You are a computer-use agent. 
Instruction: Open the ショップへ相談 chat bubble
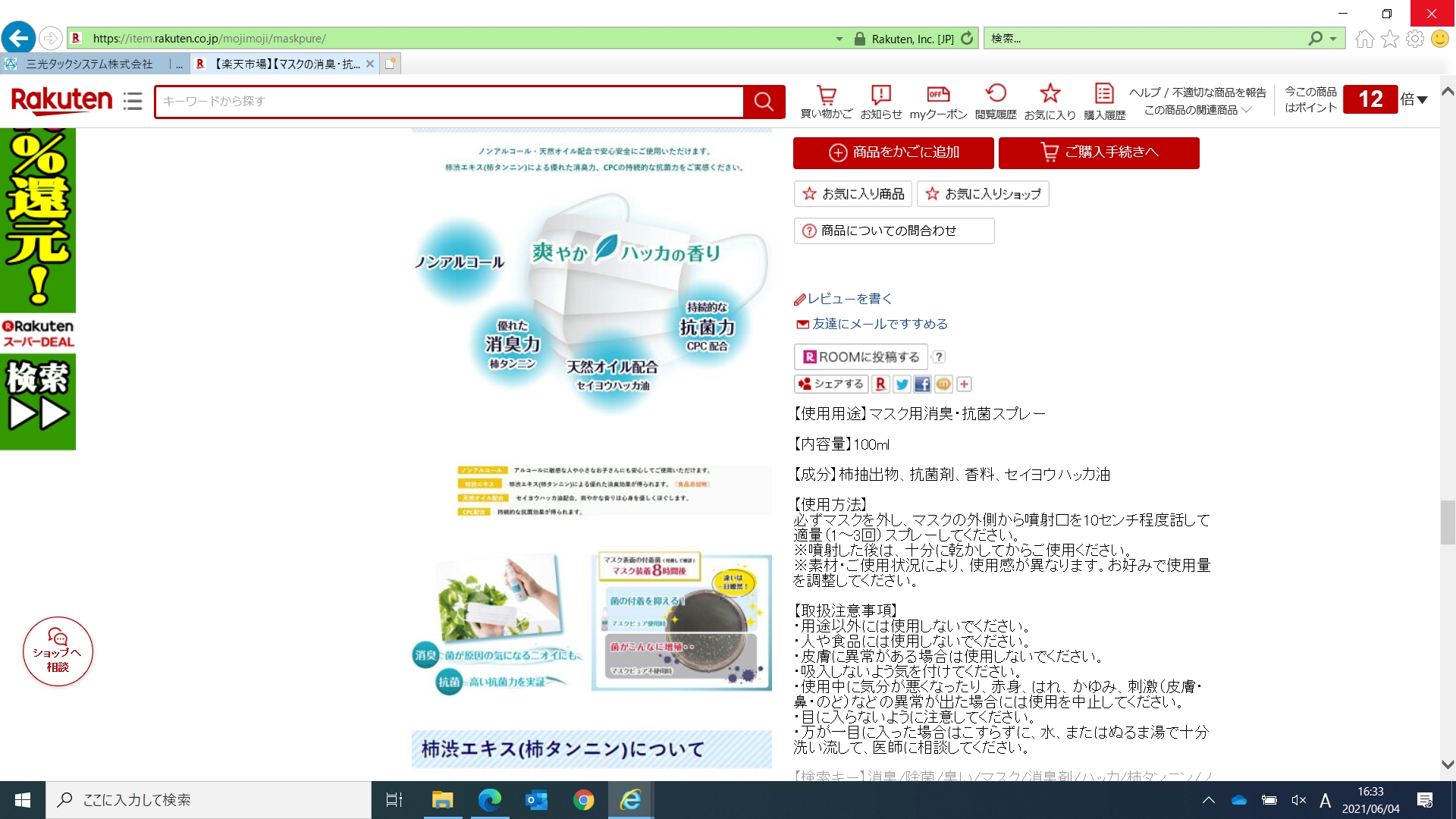(58, 651)
